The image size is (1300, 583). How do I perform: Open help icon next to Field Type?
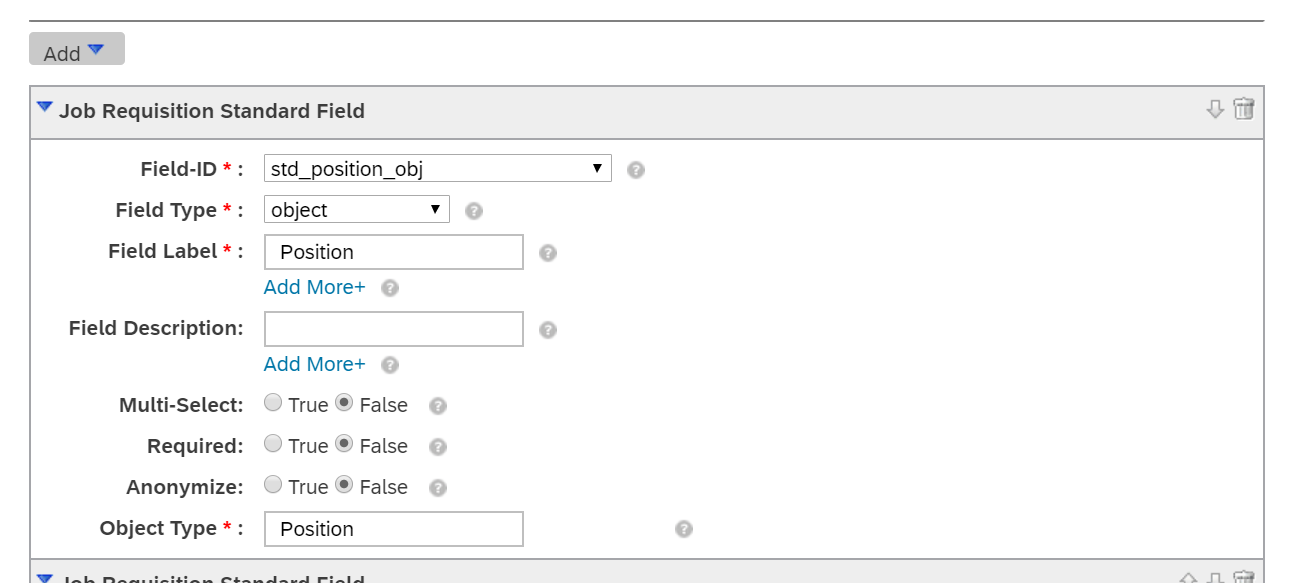click(474, 211)
